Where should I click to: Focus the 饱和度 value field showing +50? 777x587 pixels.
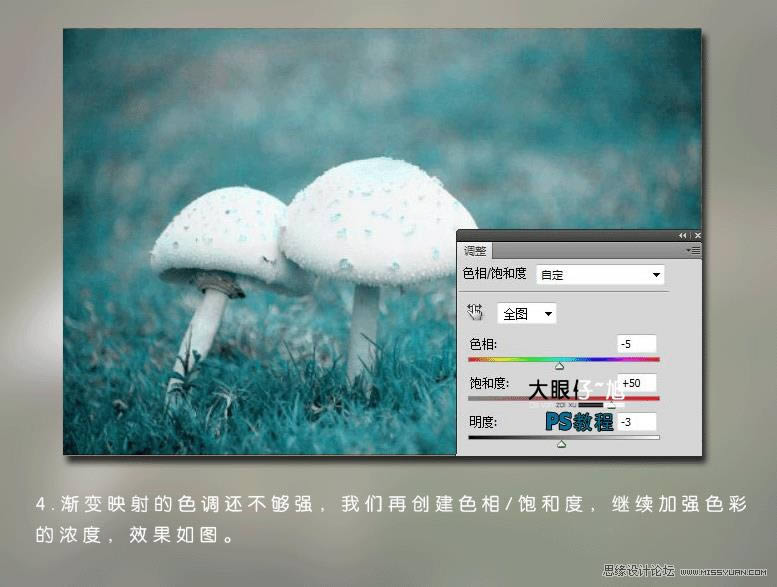click(x=637, y=383)
